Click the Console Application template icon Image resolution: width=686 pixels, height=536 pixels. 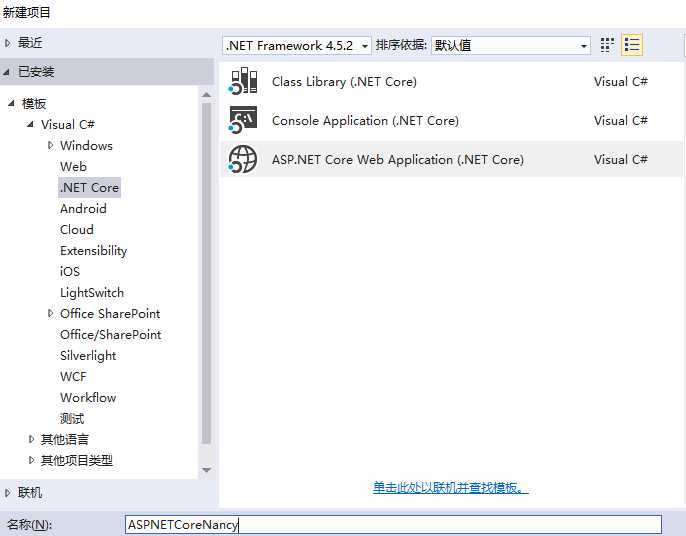point(243,119)
